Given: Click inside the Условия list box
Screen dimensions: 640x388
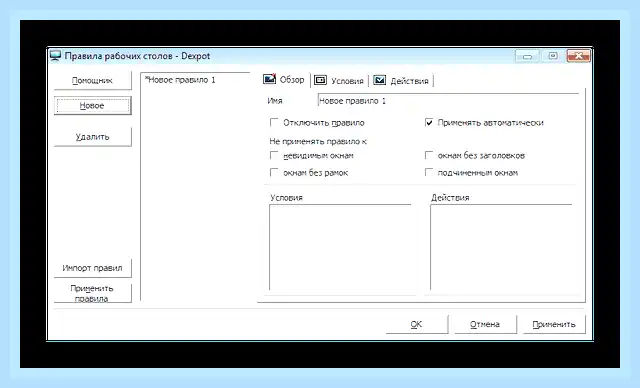Looking at the screenshot, I should pos(340,247).
